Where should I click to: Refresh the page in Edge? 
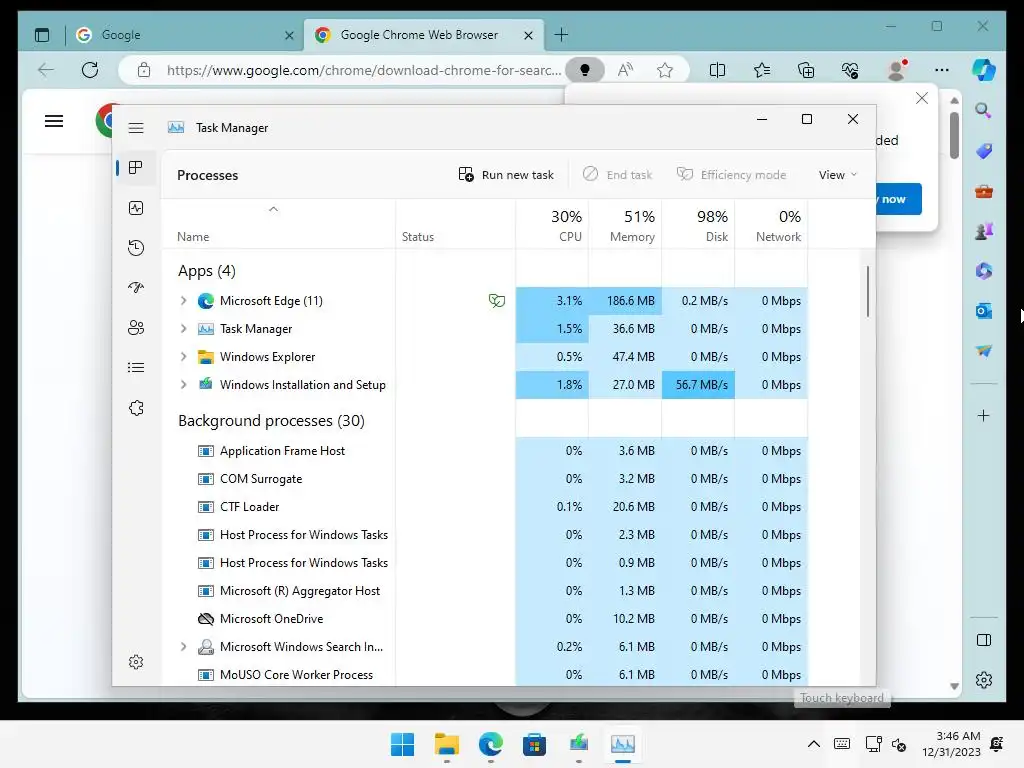coord(90,70)
